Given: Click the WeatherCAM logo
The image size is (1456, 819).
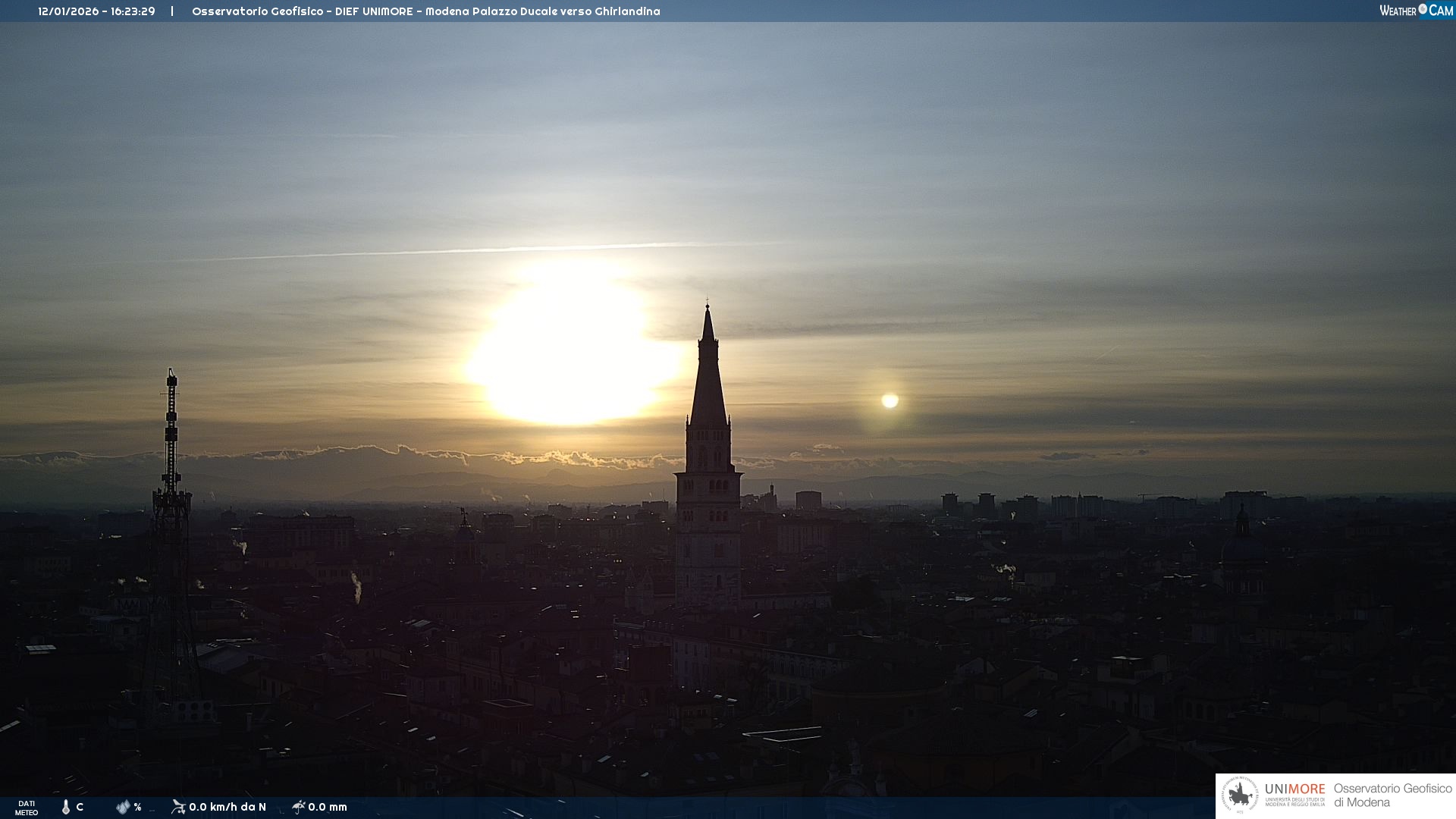Looking at the screenshot, I should 1416,11.
